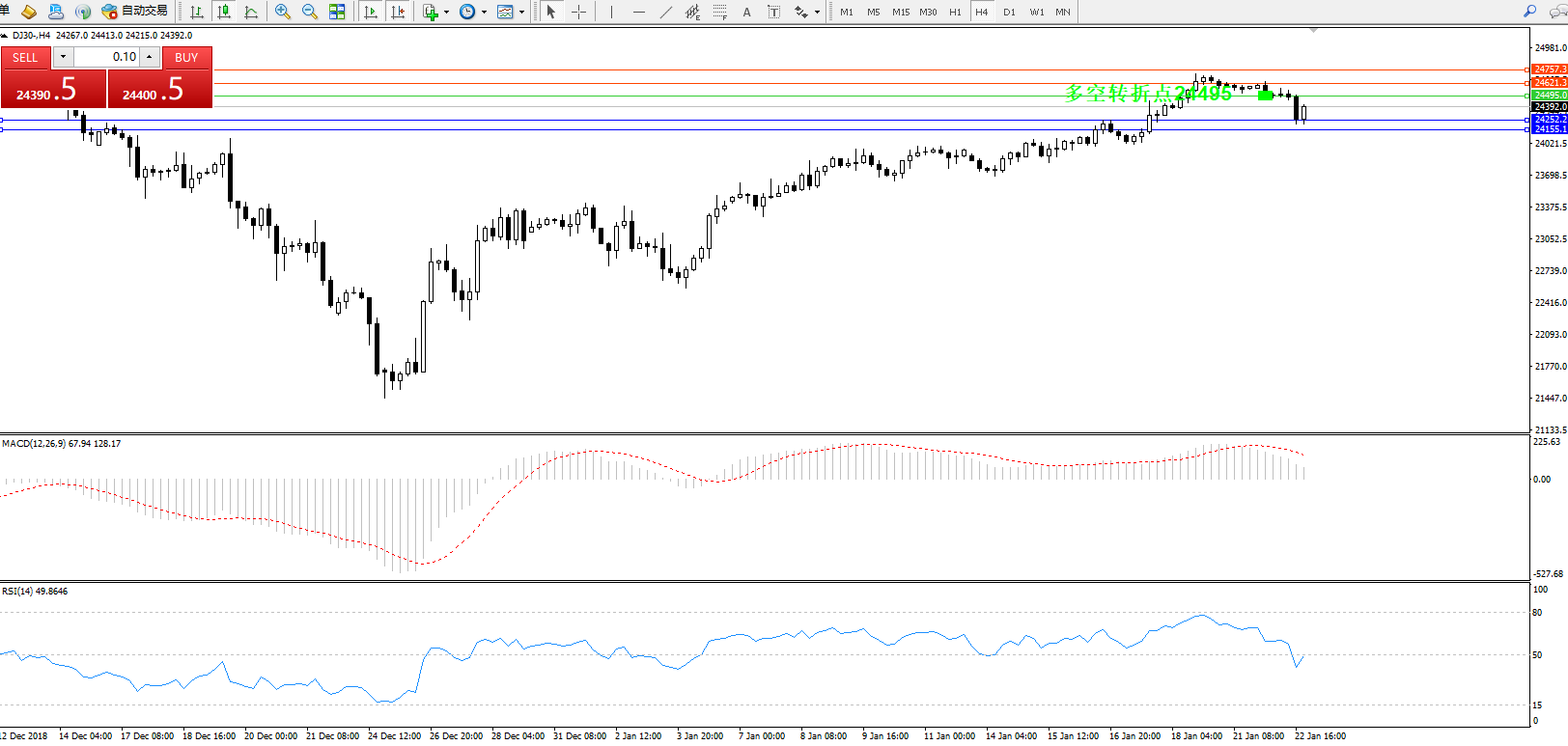Choose the horizontal line drawing tool
Image resolution: width=1568 pixels, height=746 pixels.
point(639,12)
